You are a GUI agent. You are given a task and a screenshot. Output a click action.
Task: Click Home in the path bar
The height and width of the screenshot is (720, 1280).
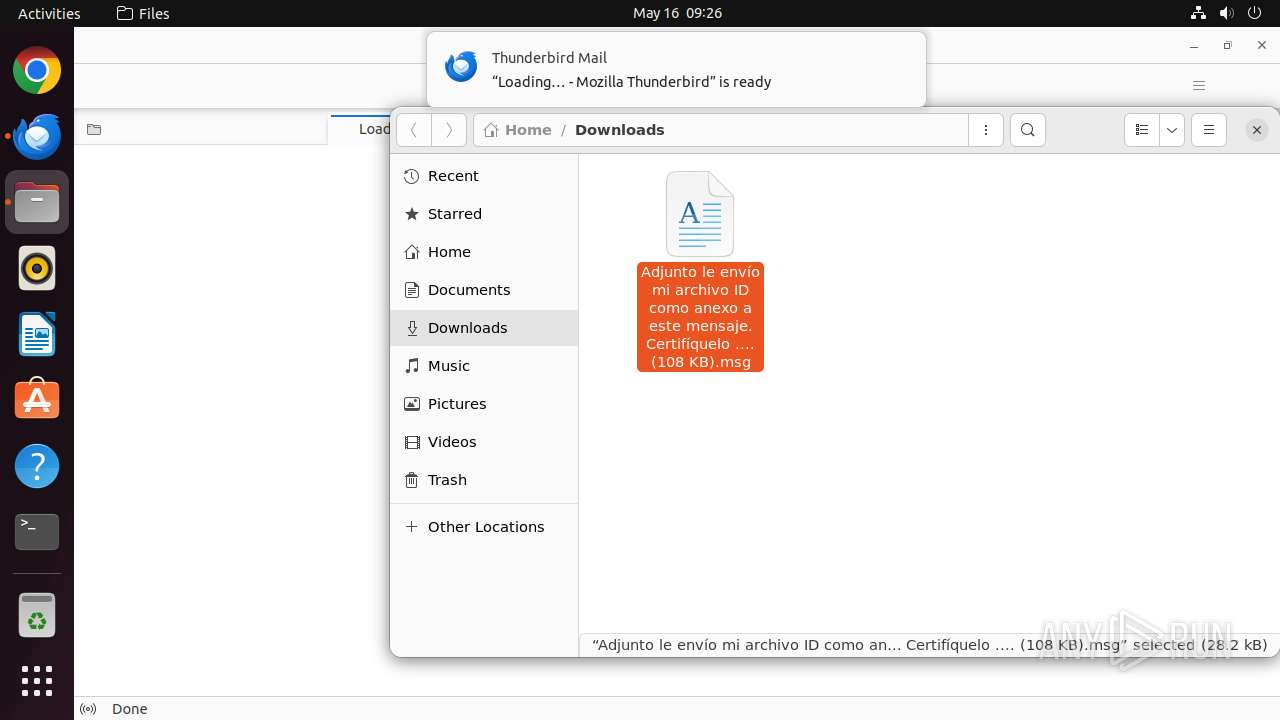[x=517, y=130]
